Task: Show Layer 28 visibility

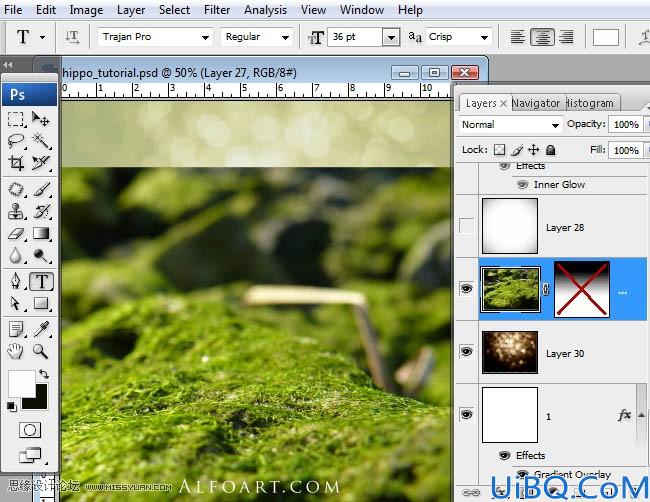Action: (466, 226)
